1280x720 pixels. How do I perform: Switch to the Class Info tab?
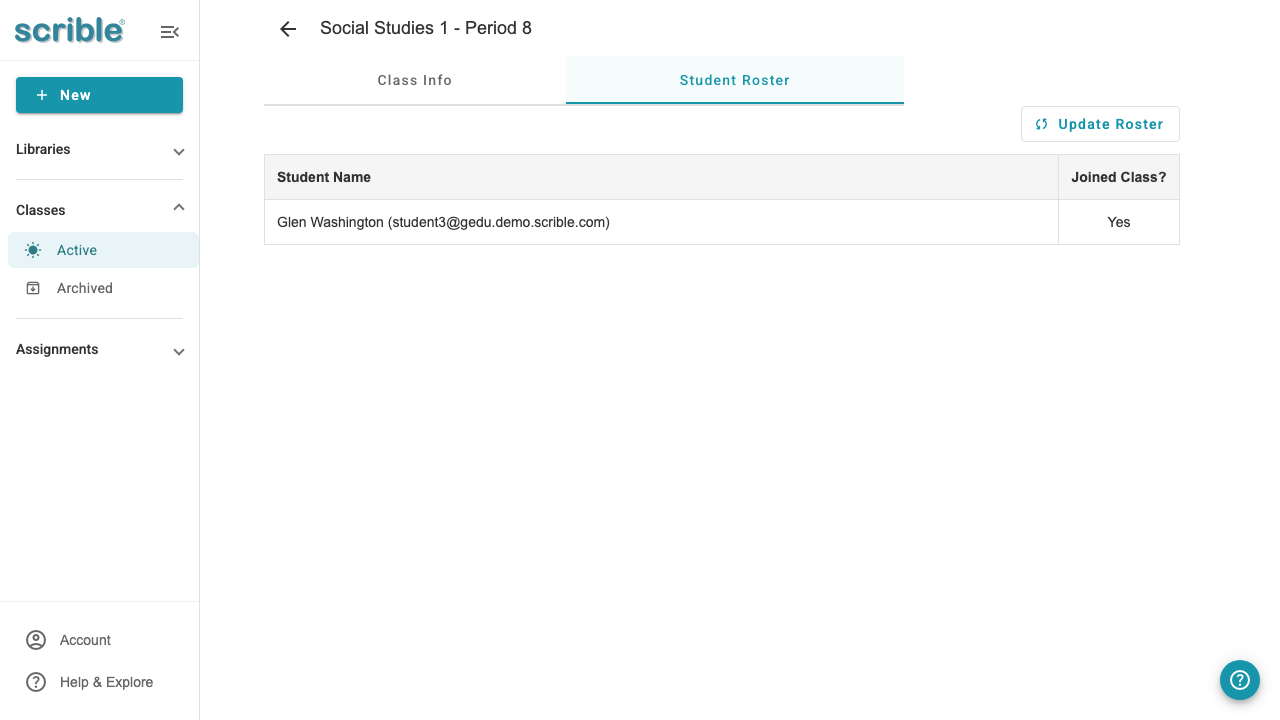point(414,80)
